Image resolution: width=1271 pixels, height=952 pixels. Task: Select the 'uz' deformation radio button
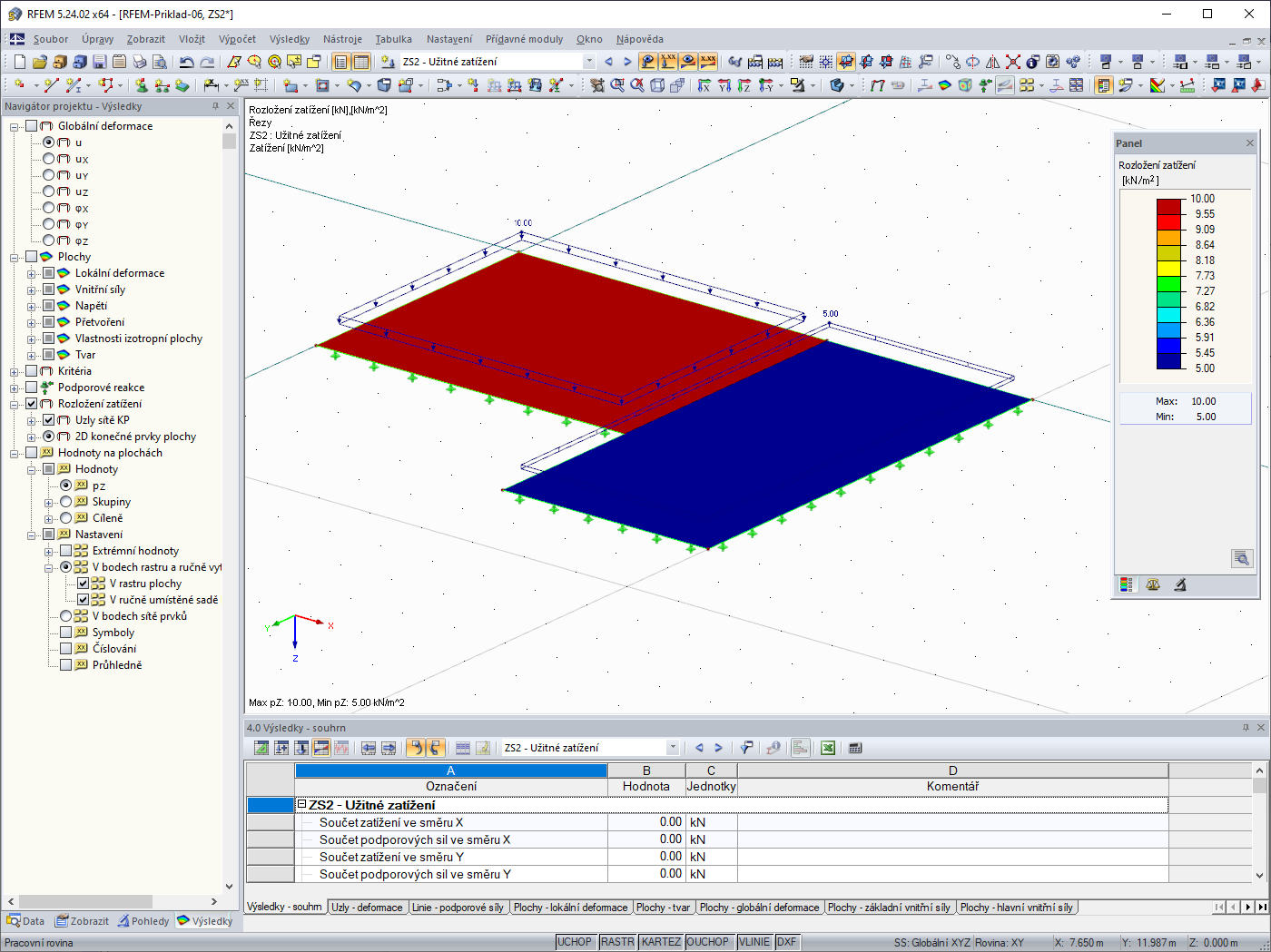pos(49,191)
